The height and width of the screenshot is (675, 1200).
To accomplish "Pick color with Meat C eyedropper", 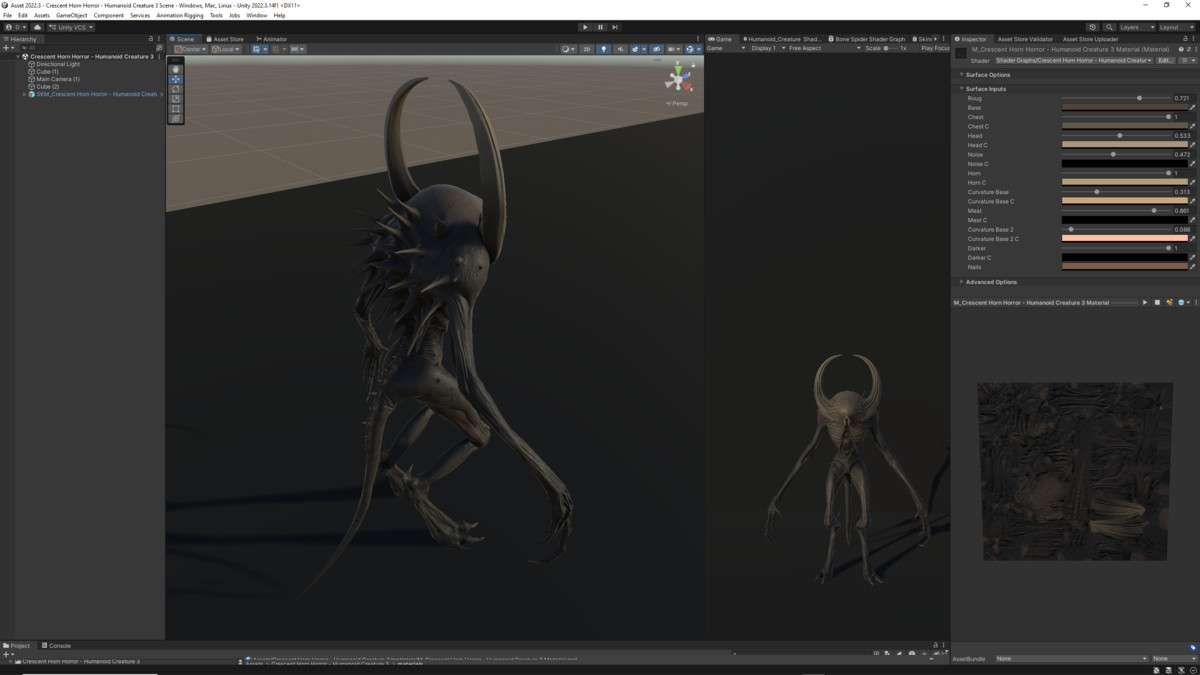I will coord(1193,220).
